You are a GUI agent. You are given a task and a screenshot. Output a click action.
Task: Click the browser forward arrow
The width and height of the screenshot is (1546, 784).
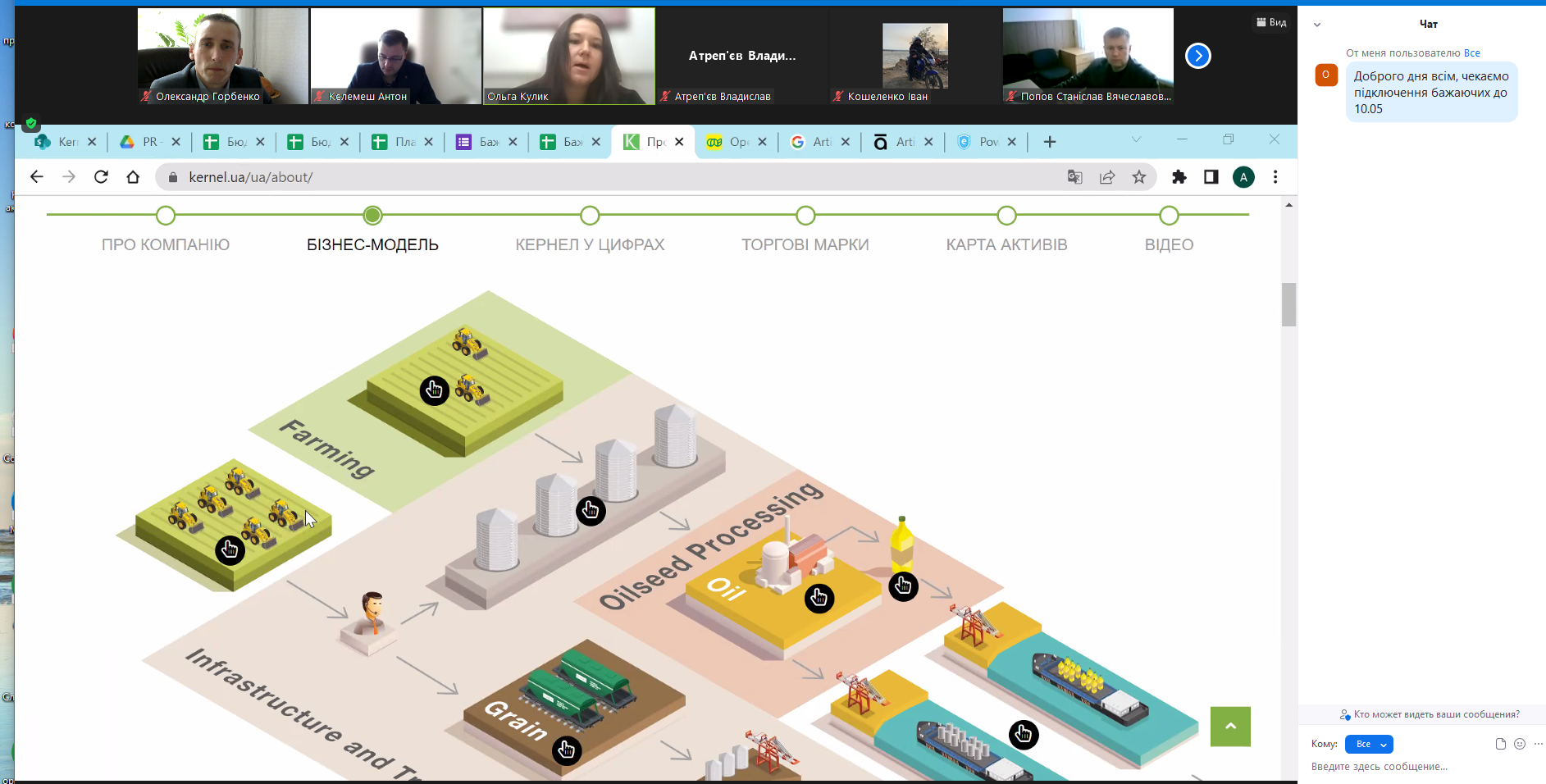pyautogui.click(x=69, y=177)
